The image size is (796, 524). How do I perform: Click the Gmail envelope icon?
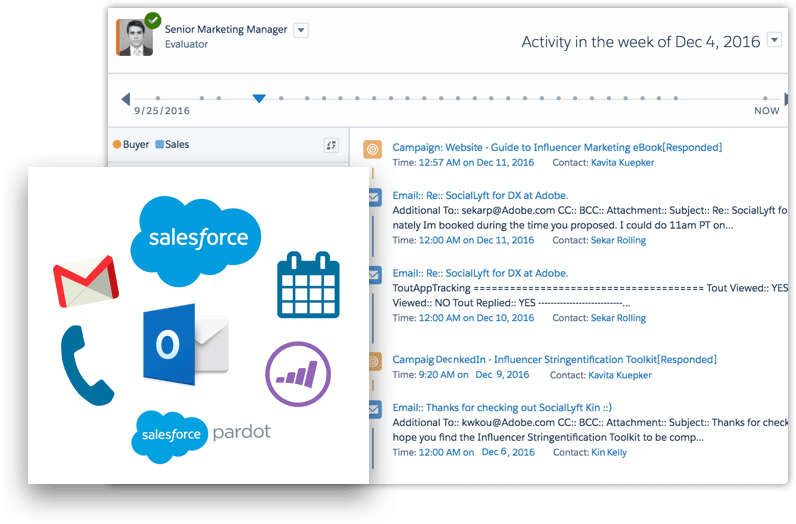click(86, 281)
